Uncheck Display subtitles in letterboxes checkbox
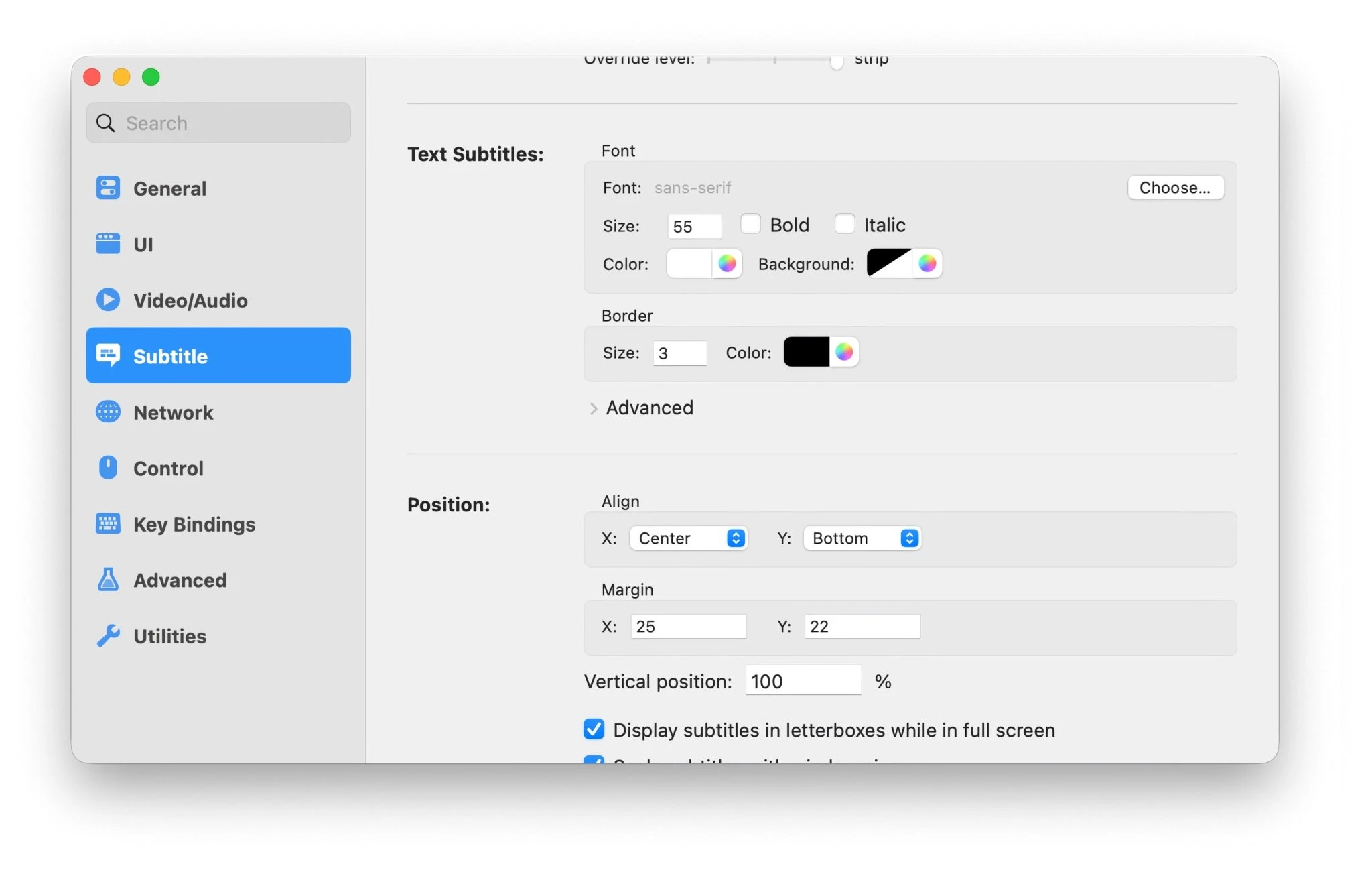Image resolution: width=1372 pixels, height=872 pixels. (x=594, y=729)
